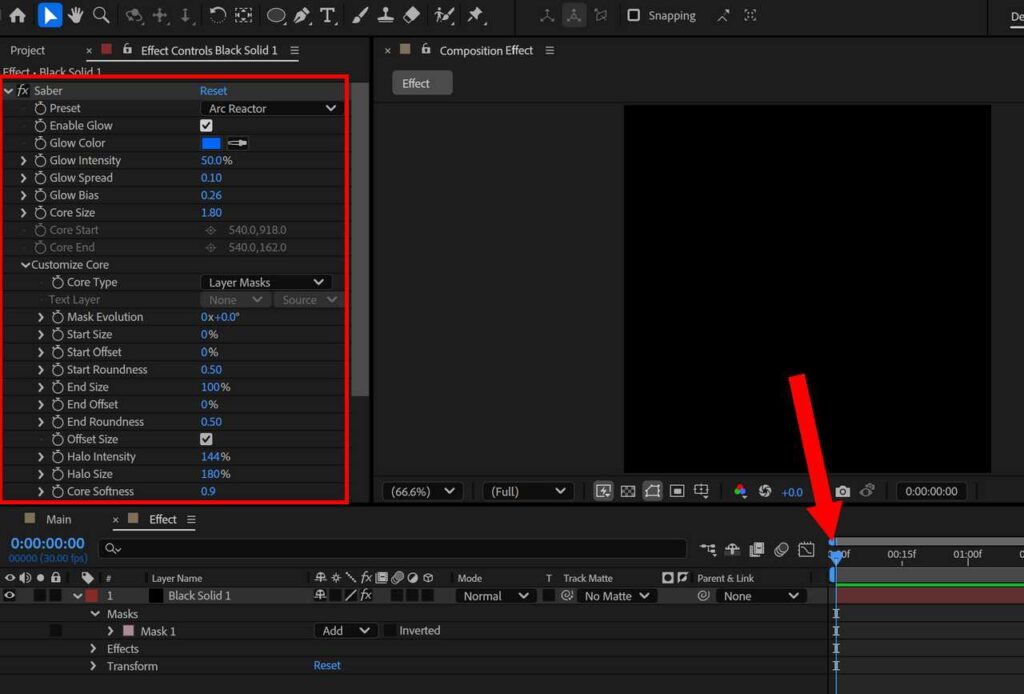The width and height of the screenshot is (1024, 694).
Task: Open the No Matte track matte dropdown
Action: (616, 595)
